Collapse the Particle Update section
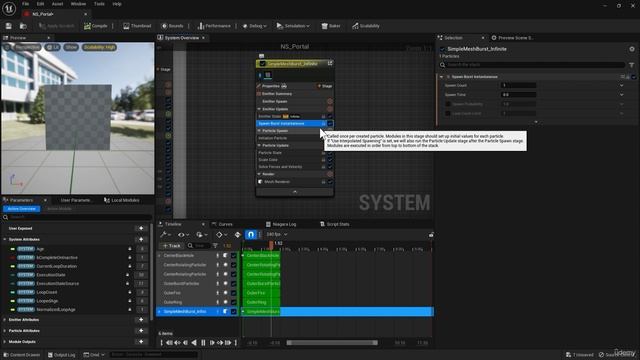This screenshot has height=360, width=640. click(259, 145)
